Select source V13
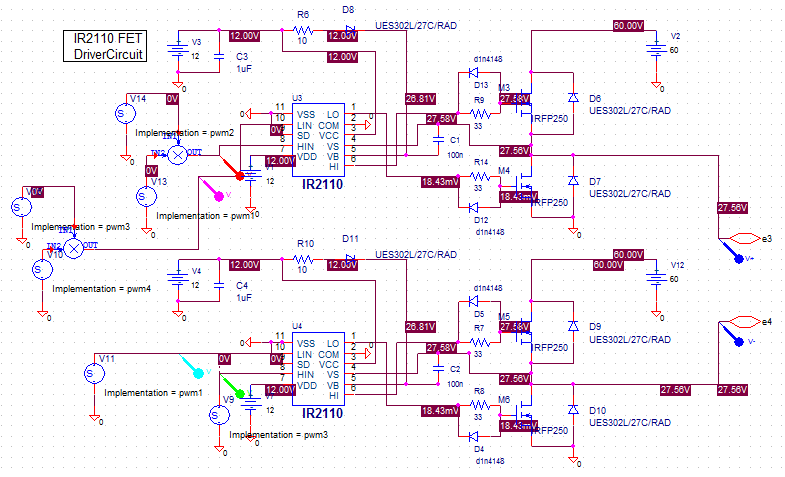This screenshot has height=477, width=785. tap(147, 197)
